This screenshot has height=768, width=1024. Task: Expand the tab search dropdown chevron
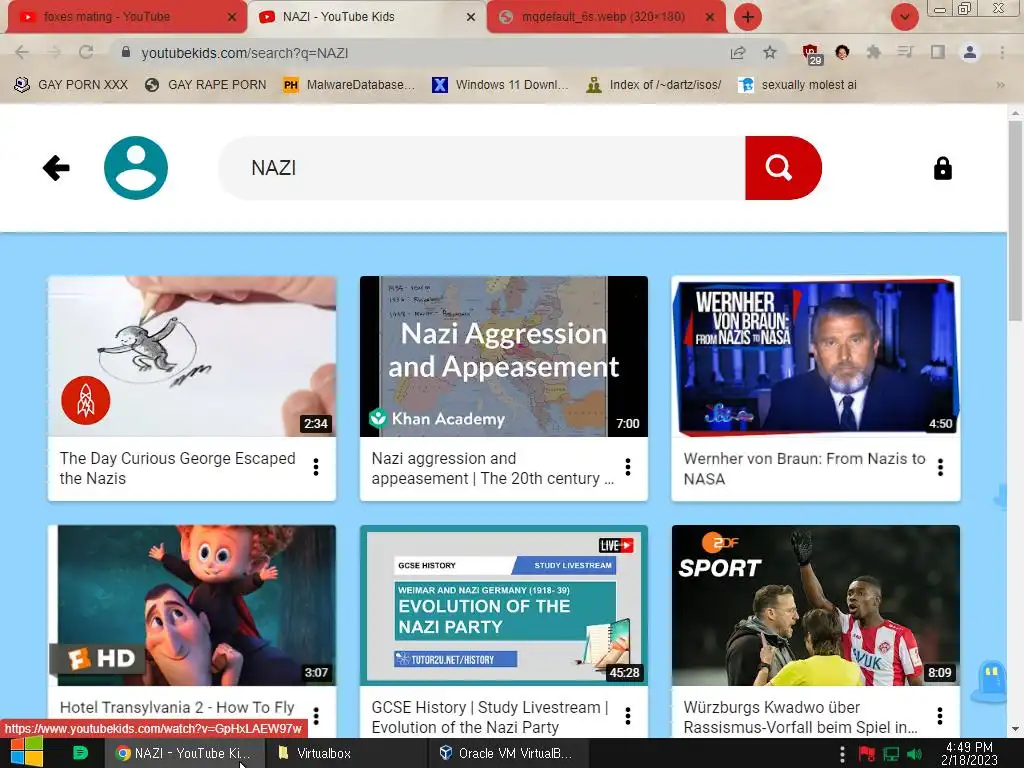pos(904,17)
